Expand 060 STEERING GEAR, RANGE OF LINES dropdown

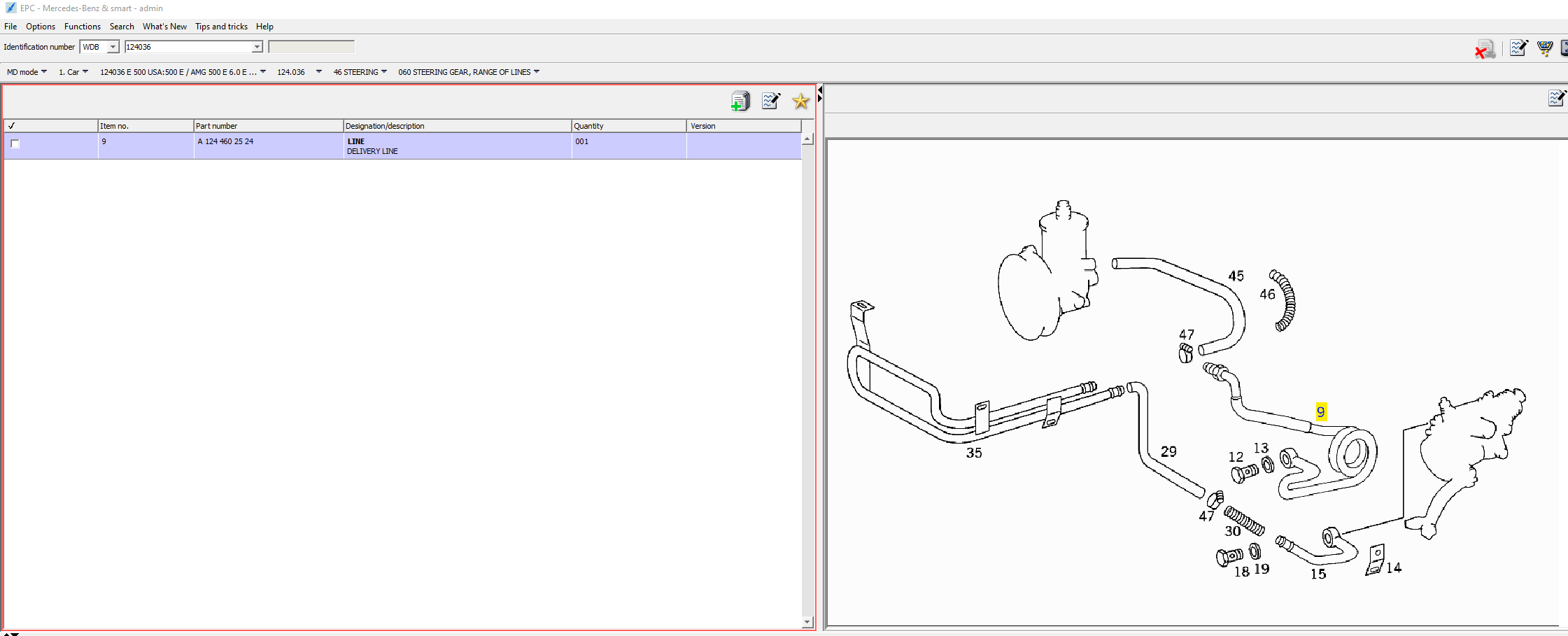468,72
